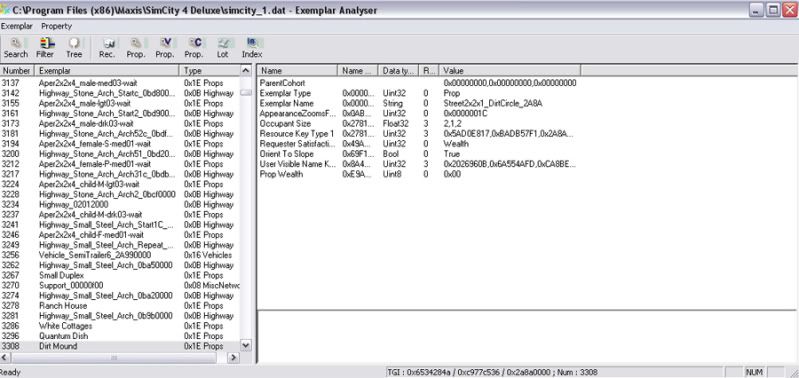
Task: Select the Small Duplex exemplar row
Action: point(120,275)
